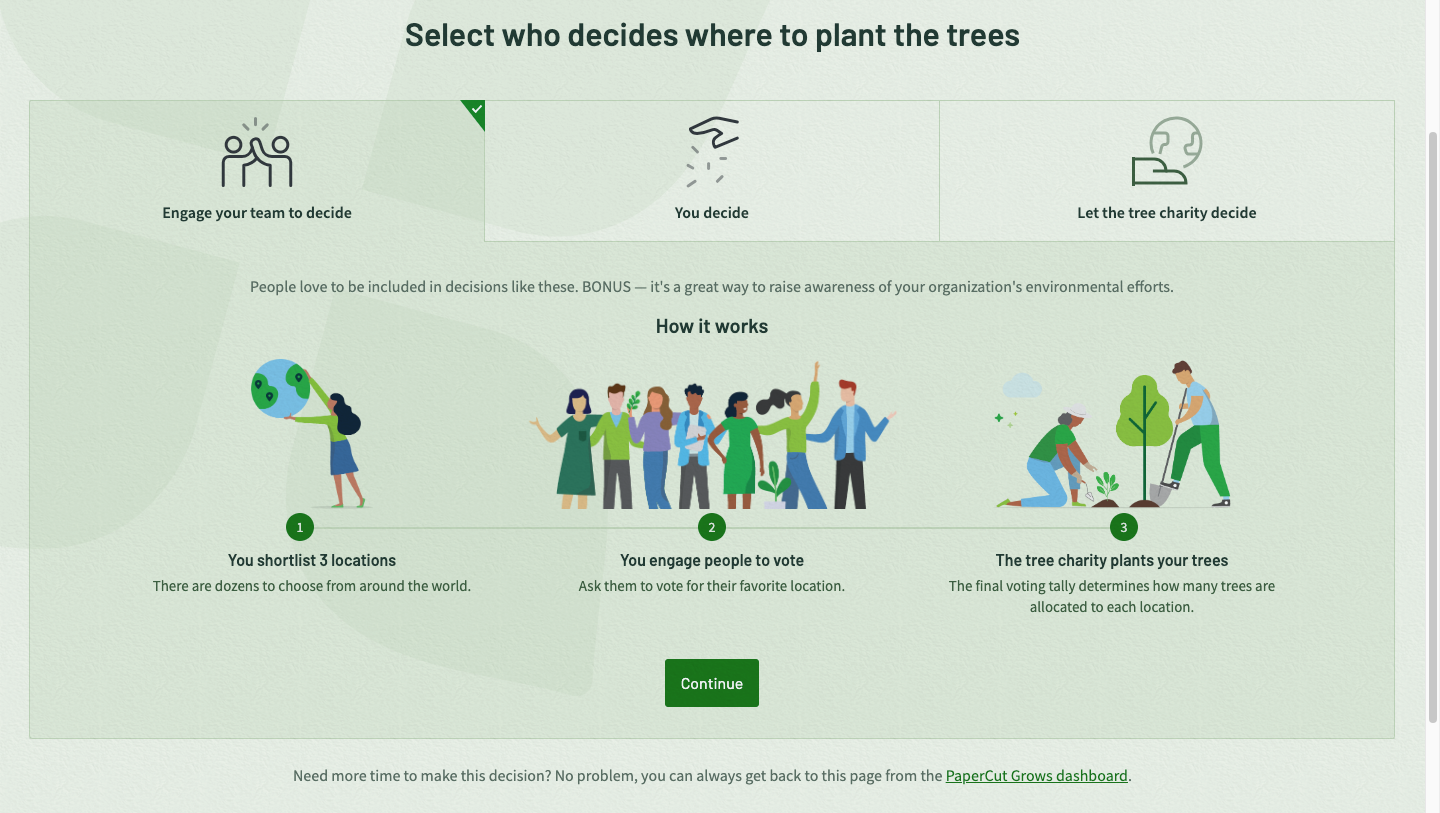Click the tree charity globe-hand icon
1440x813 pixels.
pyautogui.click(x=1166, y=152)
